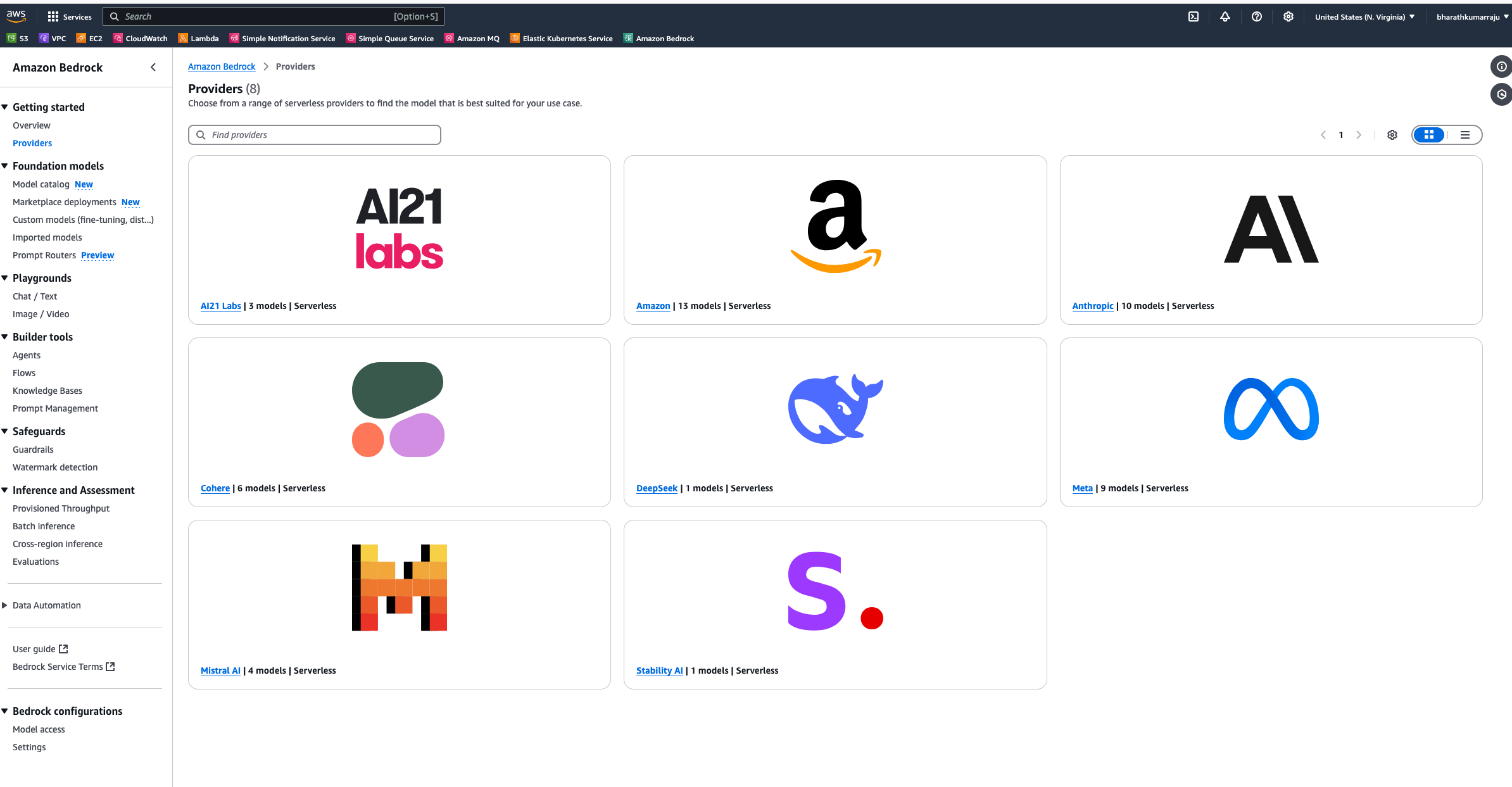Open providers list preferences gear
This screenshot has width=1512, height=787.
[1392, 135]
